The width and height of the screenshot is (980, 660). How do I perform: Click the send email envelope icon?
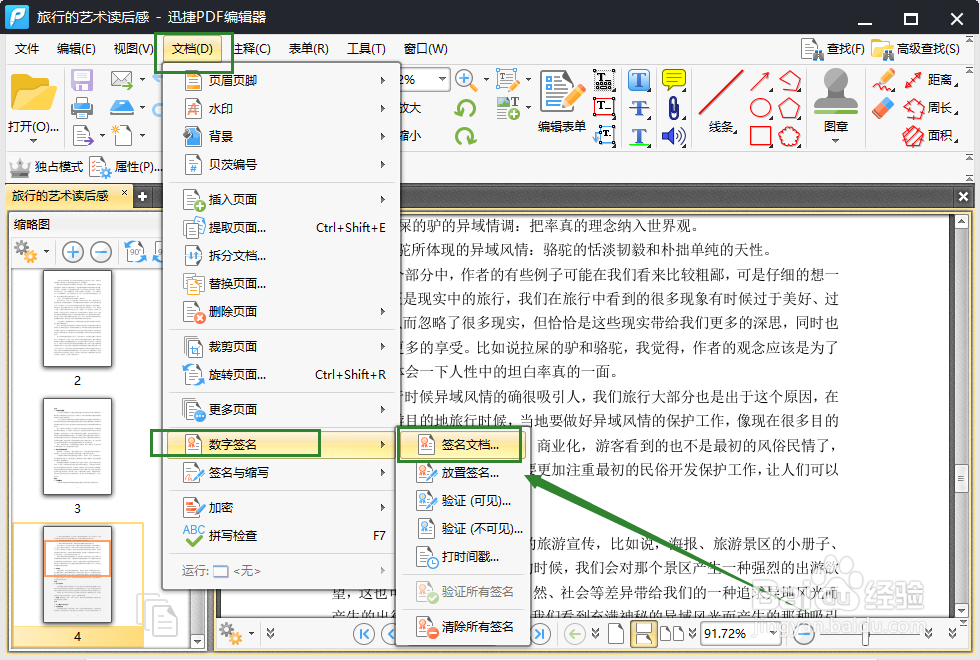coord(121,80)
